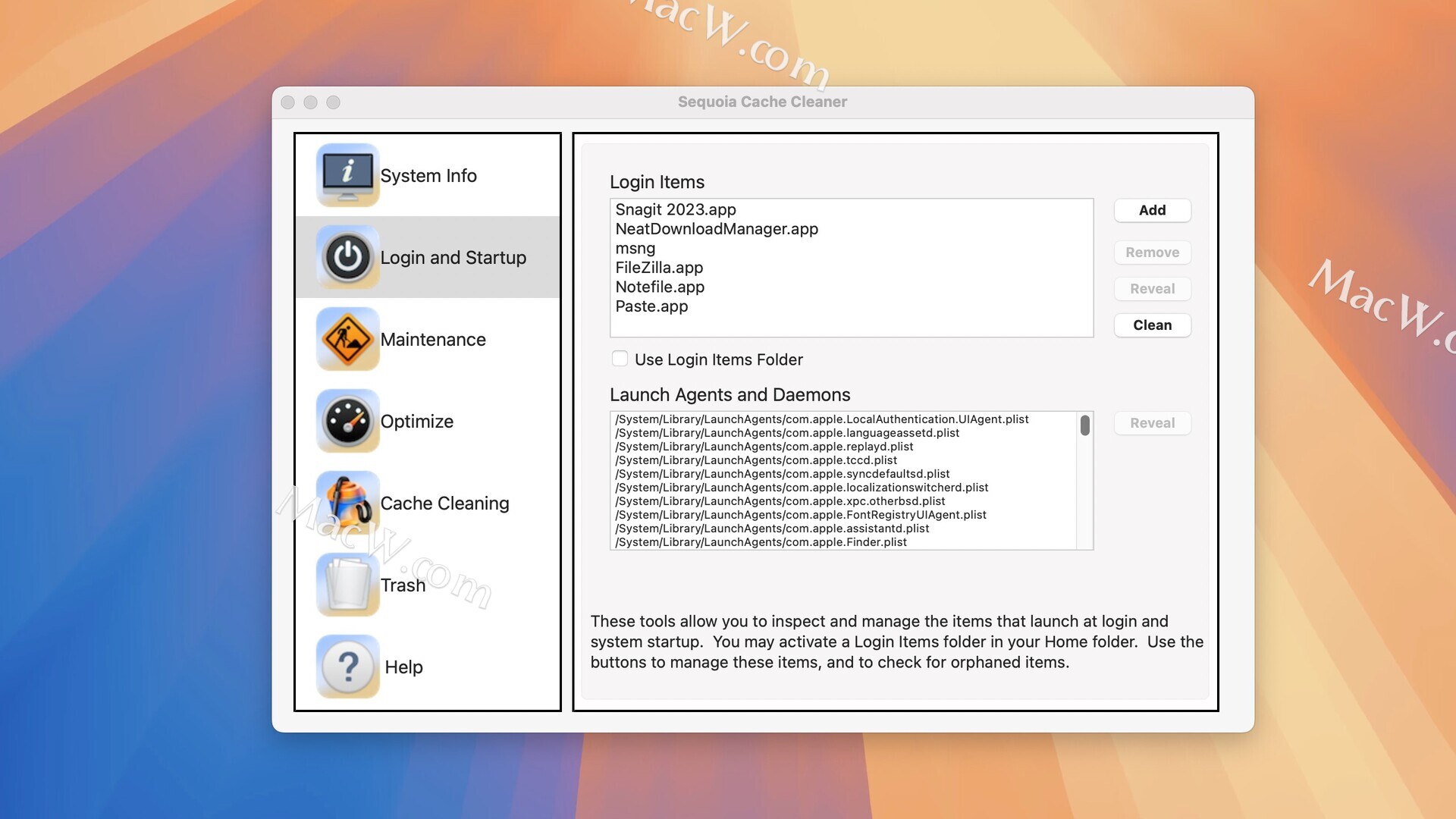The width and height of the screenshot is (1456, 819).
Task: Open the Help question mark icon
Action: pos(347,667)
